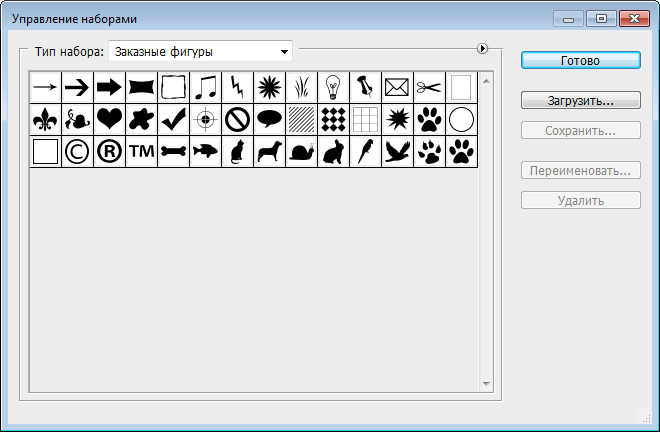This screenshot has height=432, width=660.
Task: Select the lightning bolt shape
Action: [x=237, y=88]
